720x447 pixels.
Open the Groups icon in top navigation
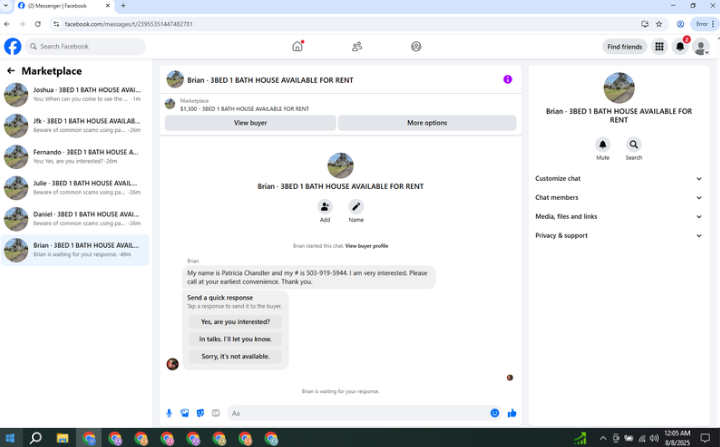(416, 46)
